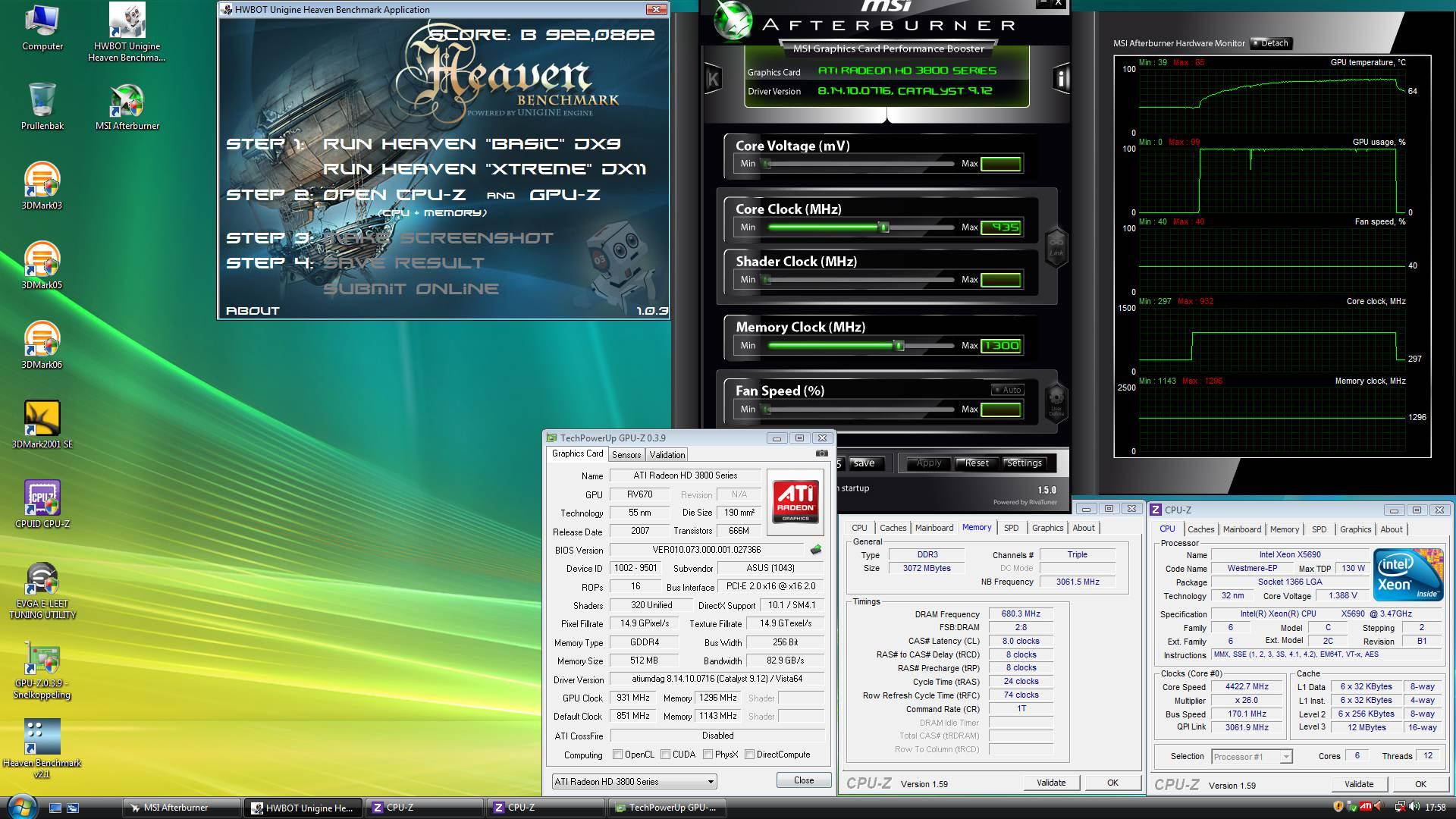Open the Computer desktop icon
The image size is (1456, 819).
(42, 28)
